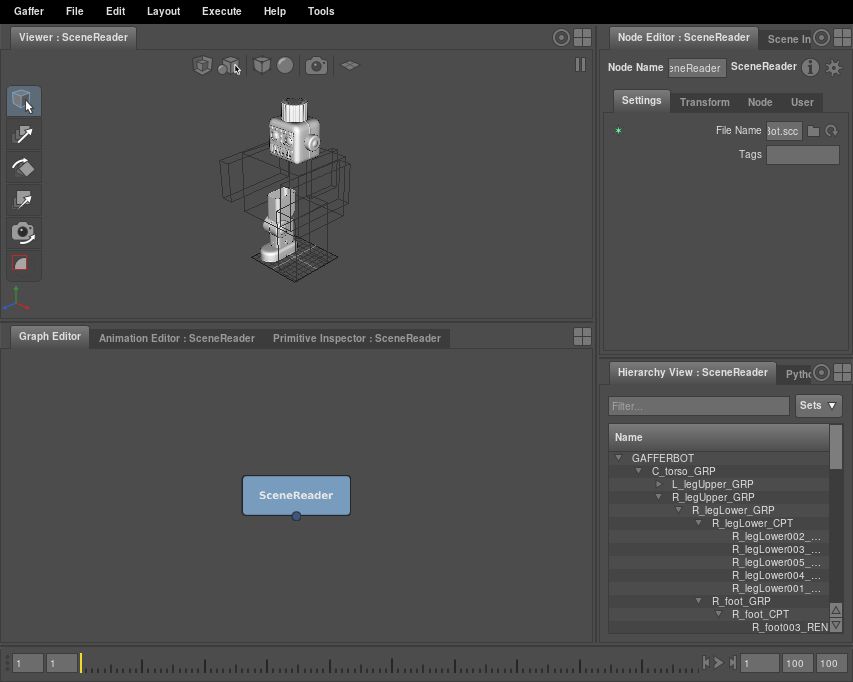Switch to the Transform tab

point(704,102)
